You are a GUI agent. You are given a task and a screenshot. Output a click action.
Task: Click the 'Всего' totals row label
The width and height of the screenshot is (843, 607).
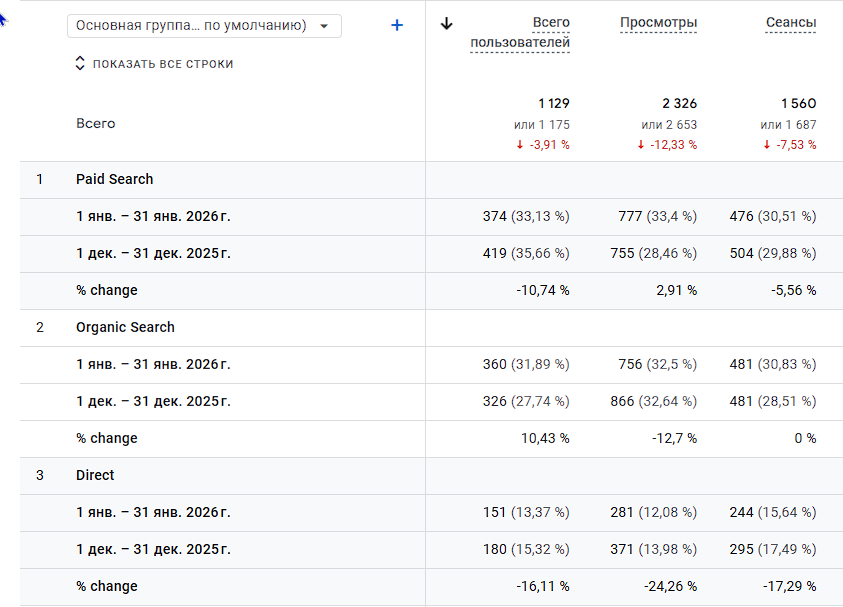tap(95, 124)
